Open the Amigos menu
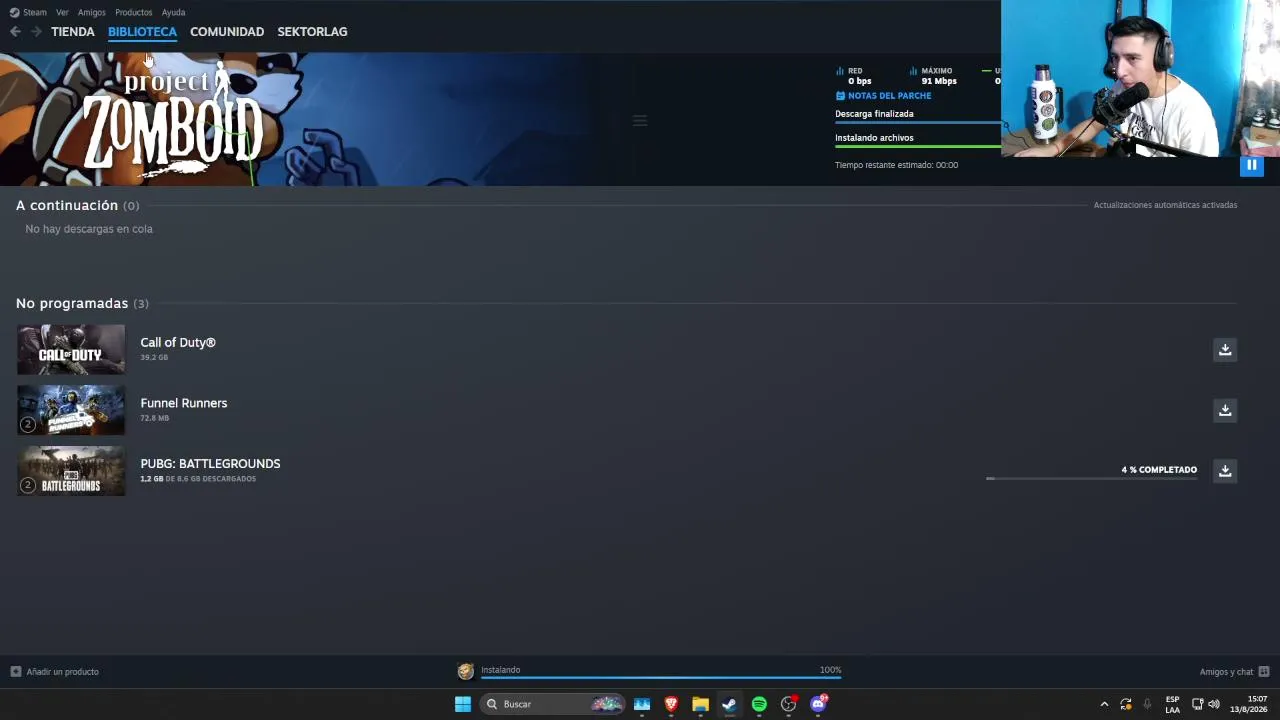1280x720 pixels. click(x=92, y=12)
